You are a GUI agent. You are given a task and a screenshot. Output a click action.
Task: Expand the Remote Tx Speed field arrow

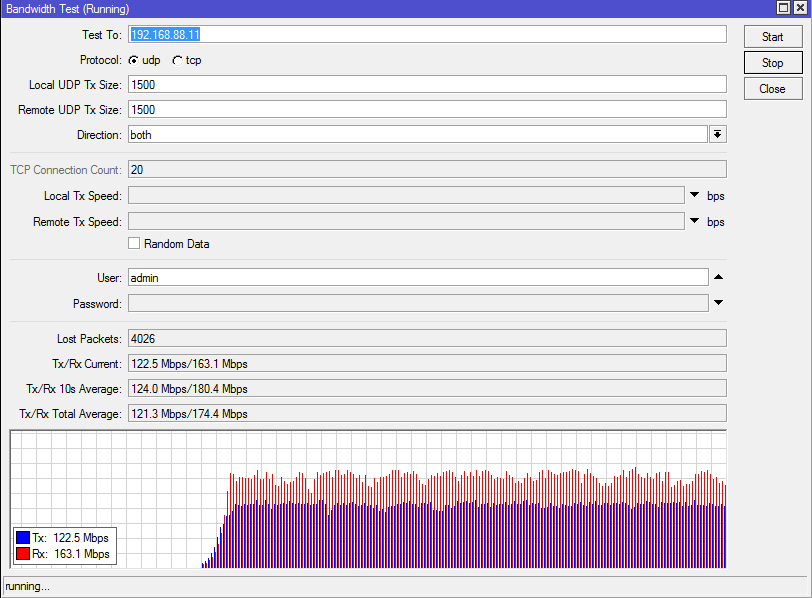pyautogui.click(x=695, y=222)
